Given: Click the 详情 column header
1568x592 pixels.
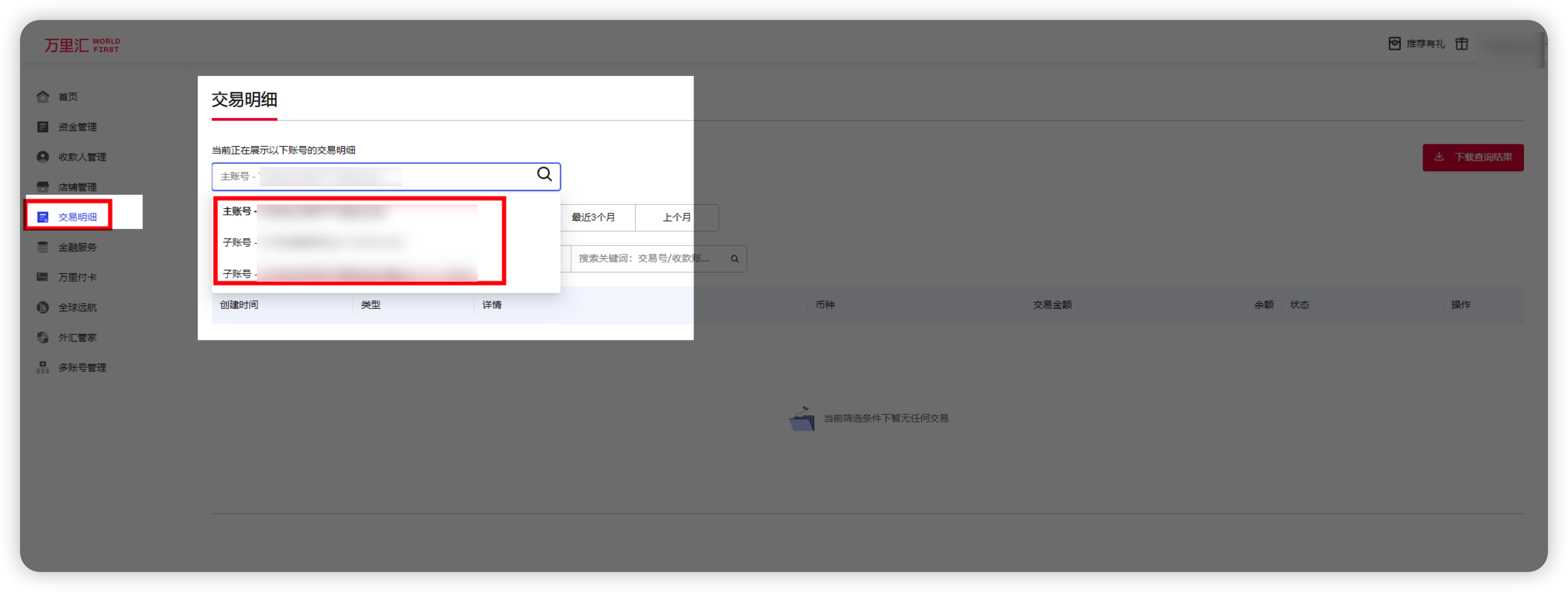Looking at the screenshot, I should 492,305.
